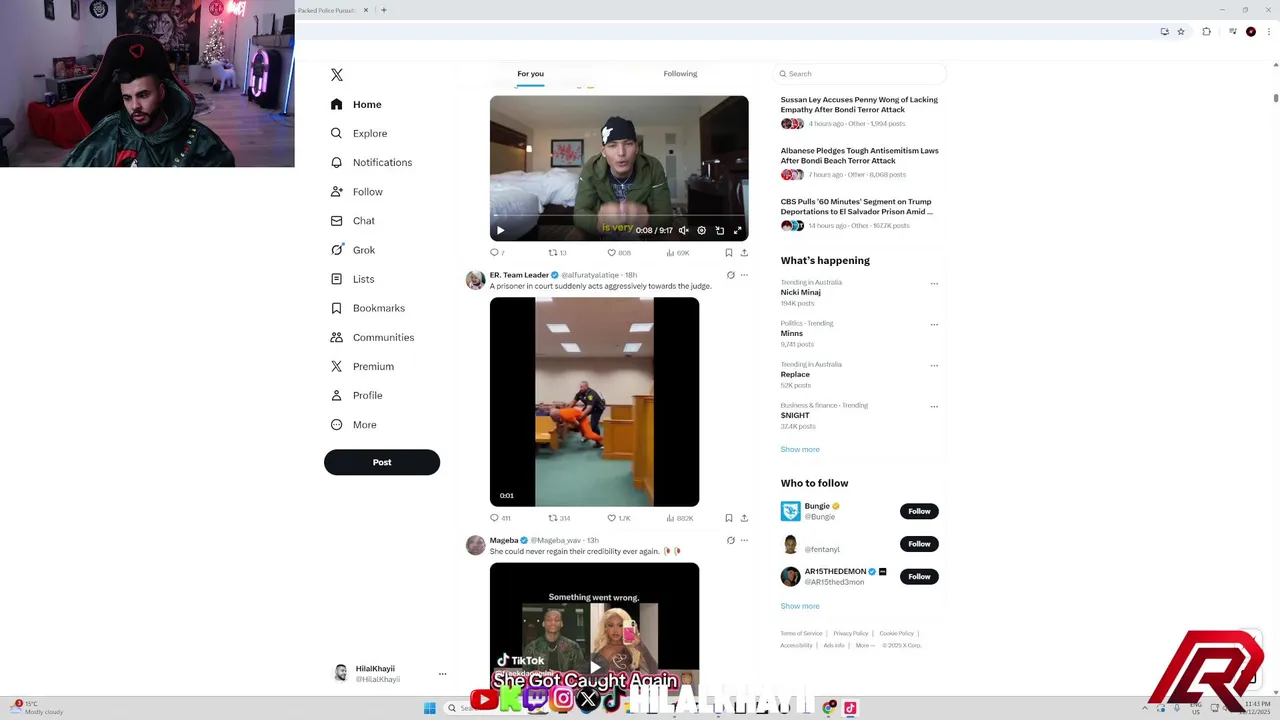Follow the Bungie account
Screen dimensions: 1280x720
tap(919, 511)
